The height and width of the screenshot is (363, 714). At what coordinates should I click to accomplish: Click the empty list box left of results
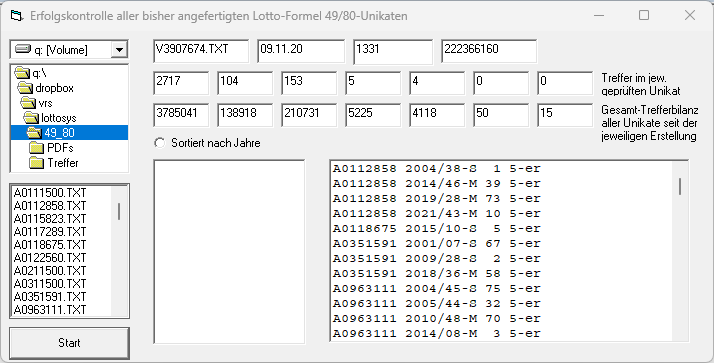pyautogui.click(x=229, y=251)
